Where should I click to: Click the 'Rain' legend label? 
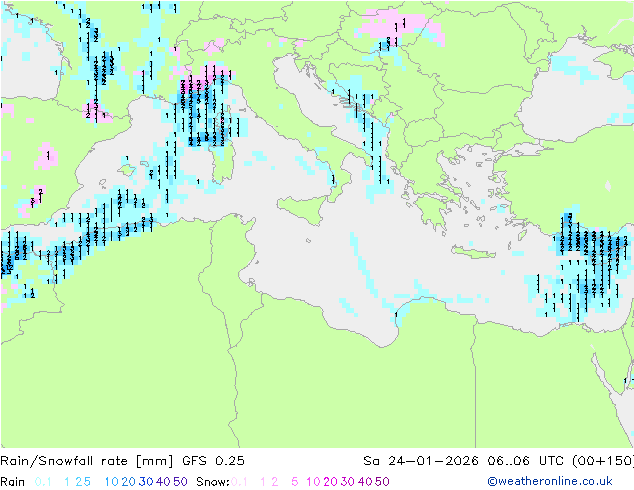(x=13, y=482)
